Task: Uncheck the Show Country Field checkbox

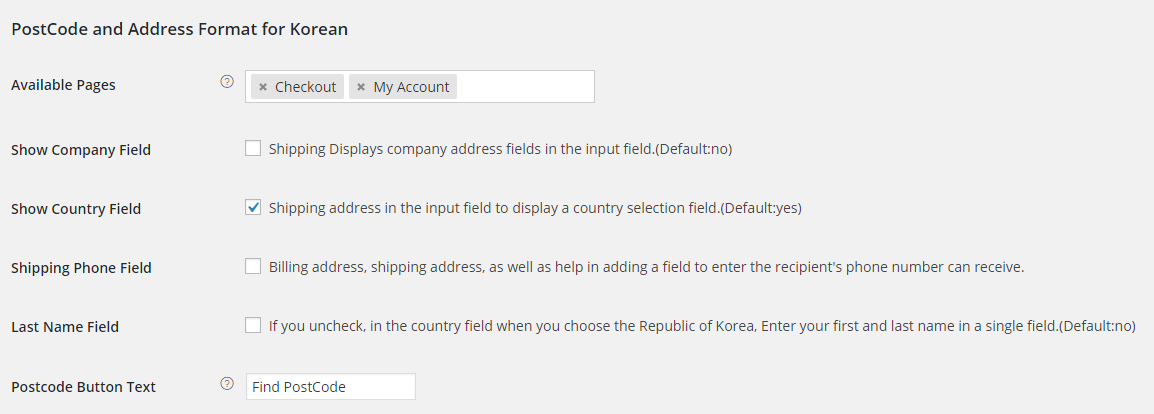Action: 253,207
